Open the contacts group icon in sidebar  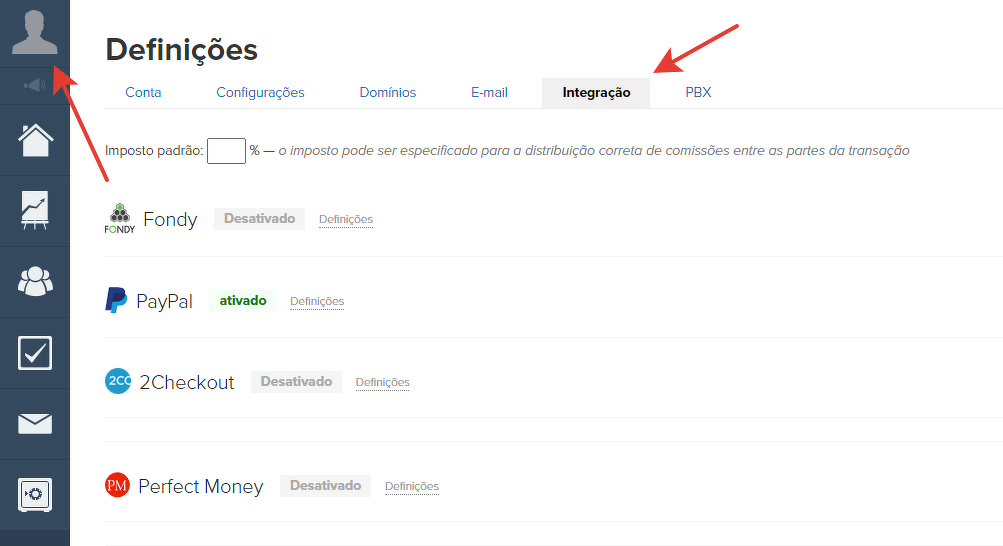(35, 282)
